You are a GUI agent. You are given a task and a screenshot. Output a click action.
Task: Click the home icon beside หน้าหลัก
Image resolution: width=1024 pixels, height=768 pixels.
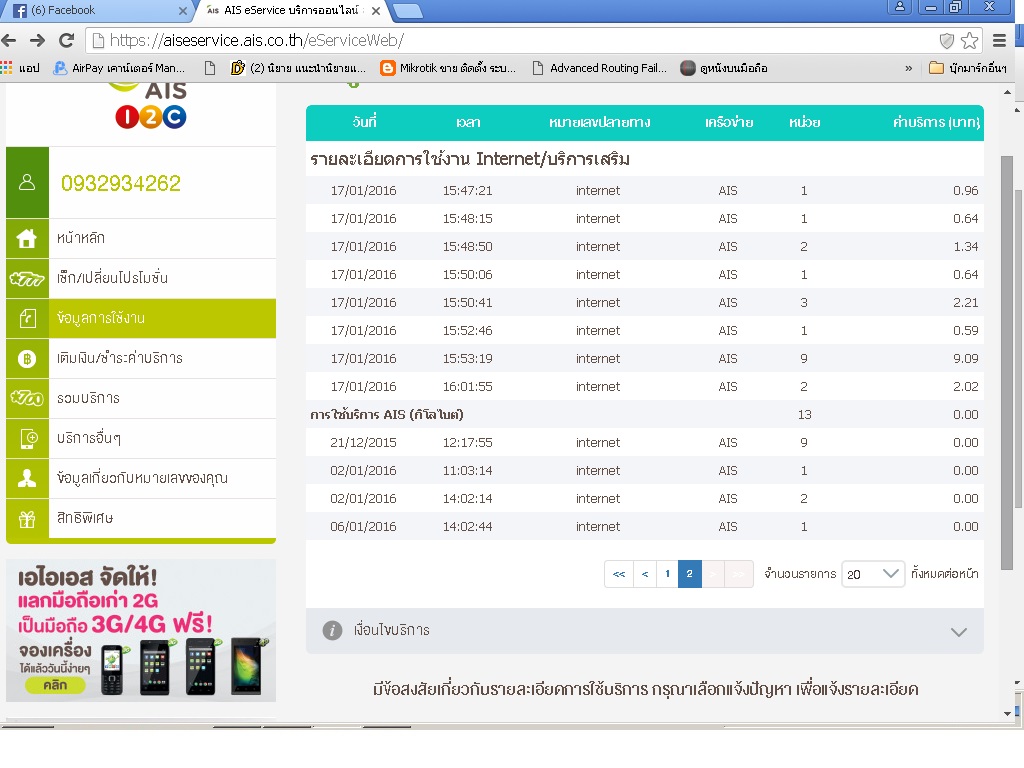(x=27, y=238)
